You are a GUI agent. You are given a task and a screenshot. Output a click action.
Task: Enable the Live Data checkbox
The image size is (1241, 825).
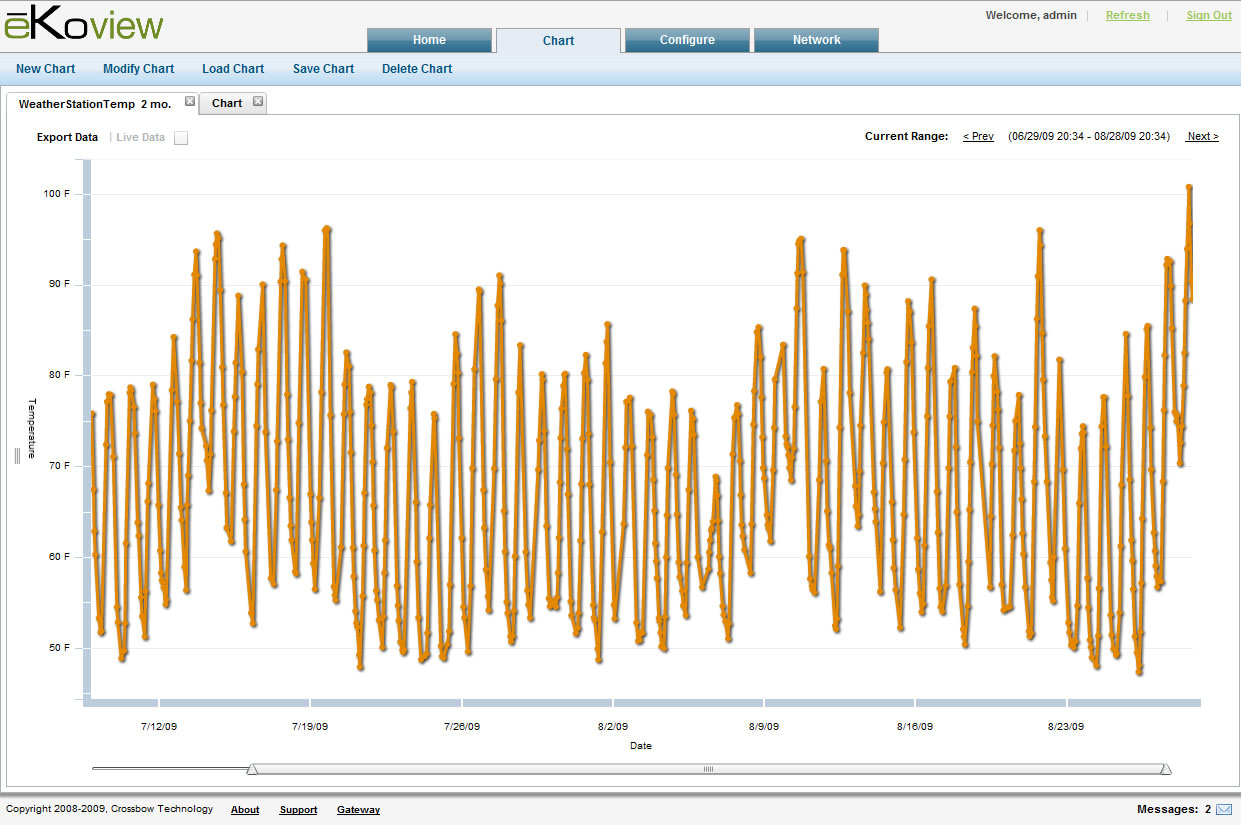(181, 138)
